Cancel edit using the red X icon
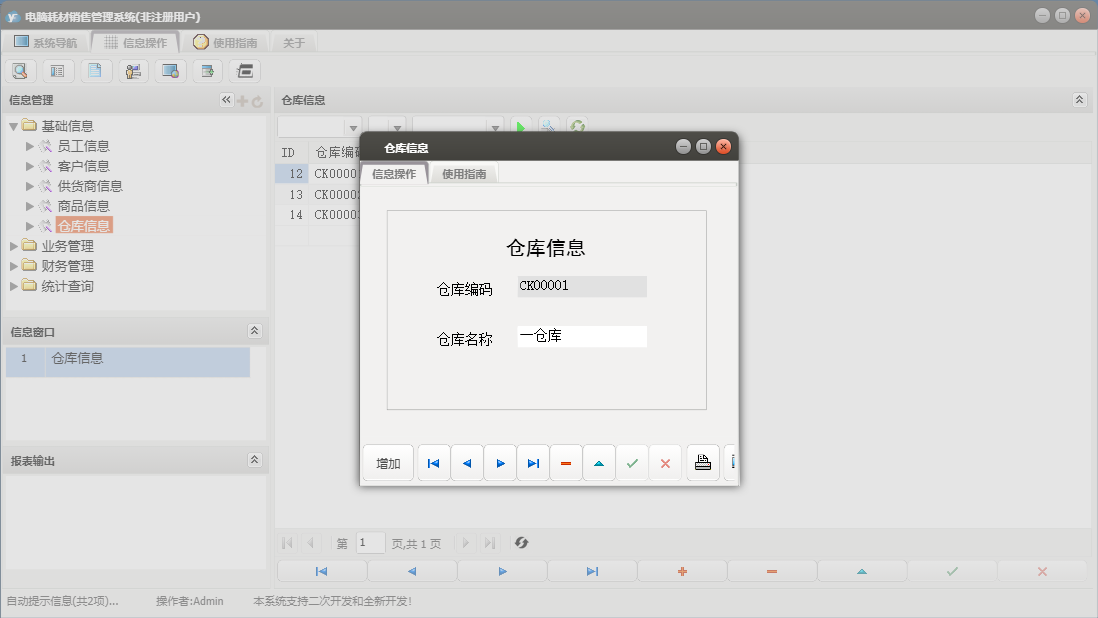 [x=665, y=462]
